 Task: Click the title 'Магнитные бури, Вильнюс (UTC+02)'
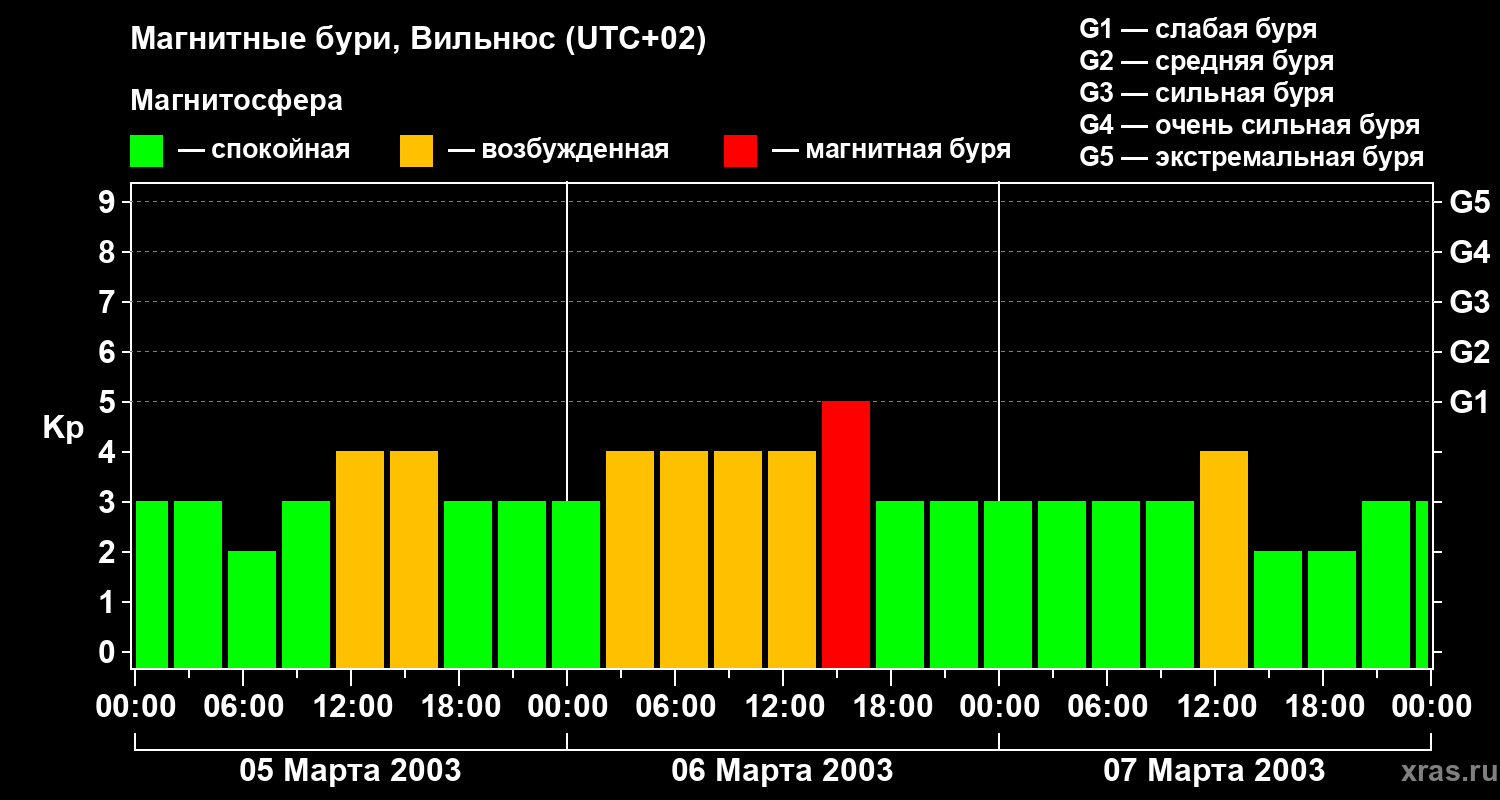(x=418, y=40)
